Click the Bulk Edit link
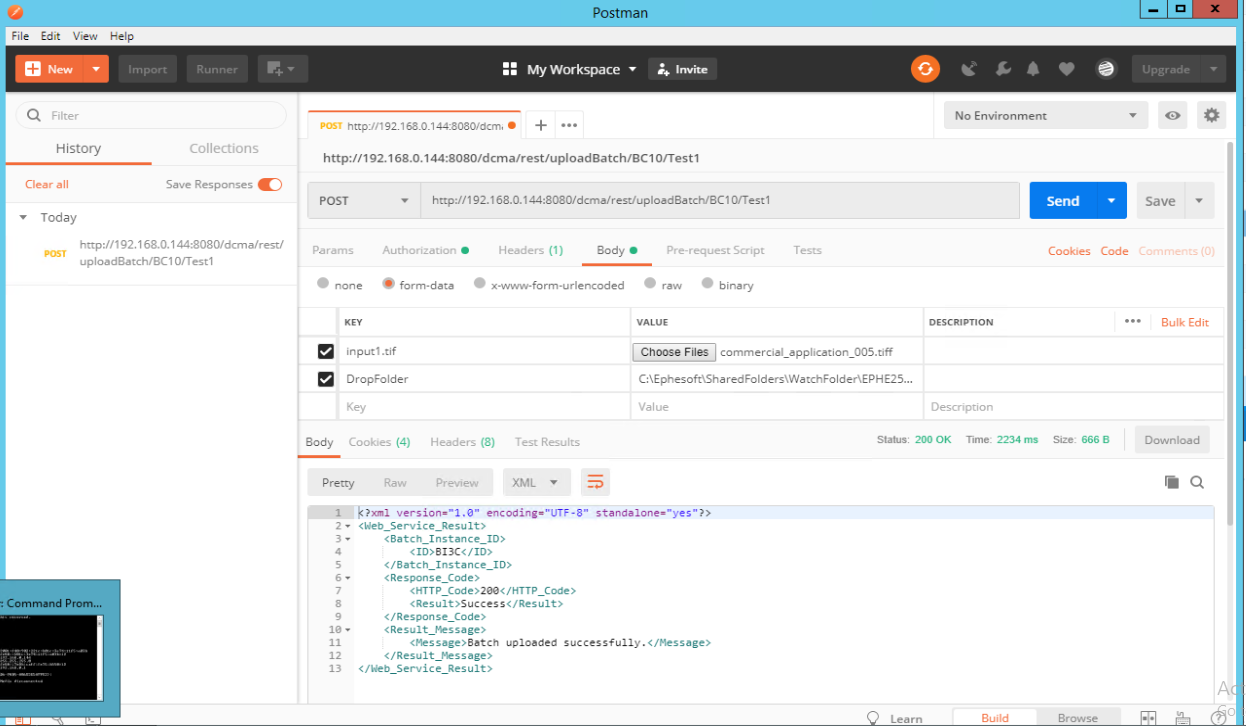Image resolution: width=1246 pixels, height=726 pixels. 1185,322
